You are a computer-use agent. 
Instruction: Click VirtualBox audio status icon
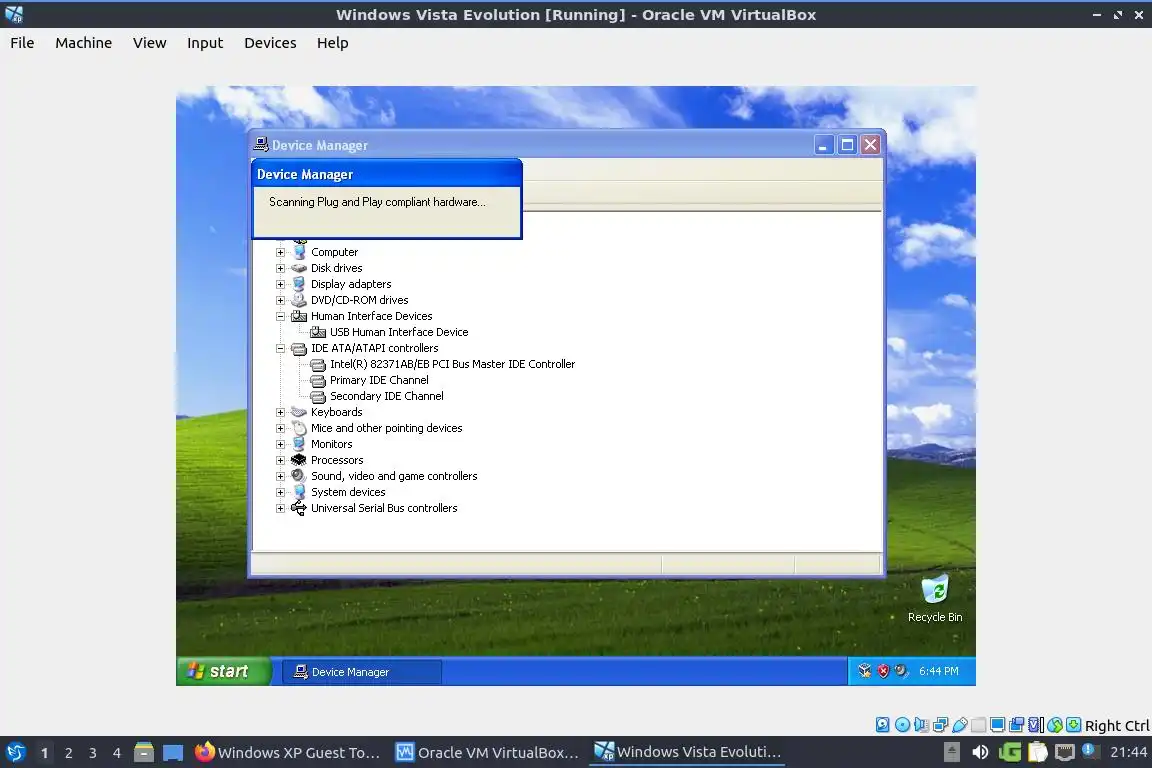pos(921,725)
